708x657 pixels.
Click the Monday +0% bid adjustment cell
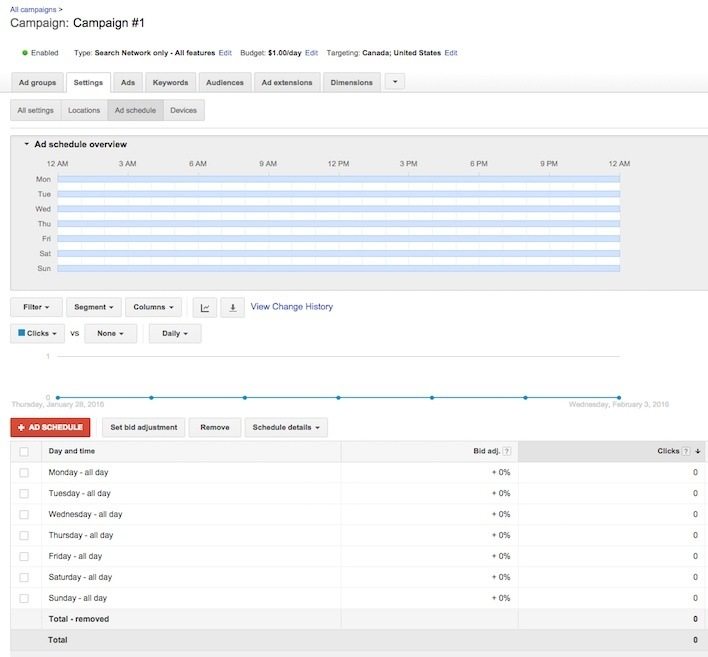click(x=501, y=473)
